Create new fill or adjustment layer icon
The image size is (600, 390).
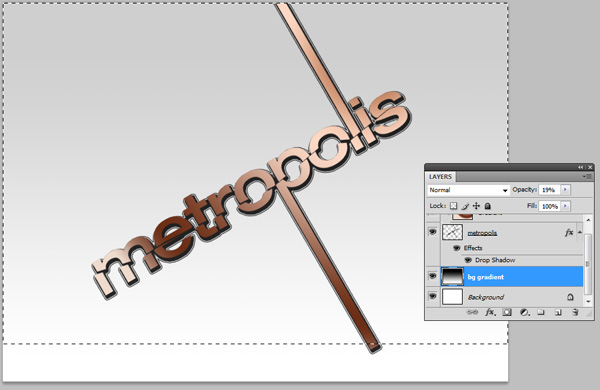pyautogui.click(x=524, y=312)
